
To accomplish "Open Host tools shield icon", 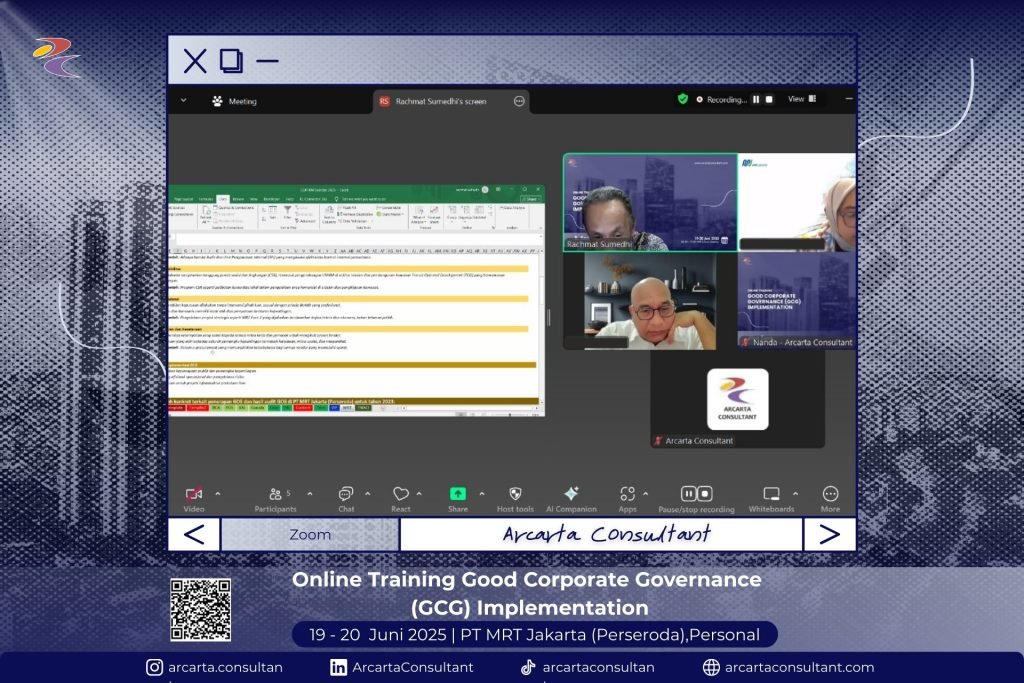I will point(515,494).
